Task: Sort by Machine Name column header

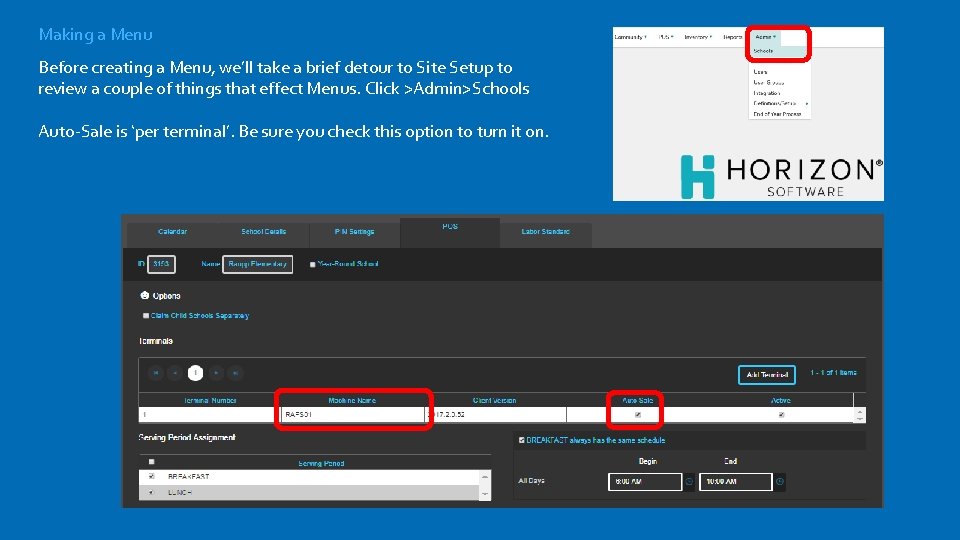Action: (x=352, y=400)
